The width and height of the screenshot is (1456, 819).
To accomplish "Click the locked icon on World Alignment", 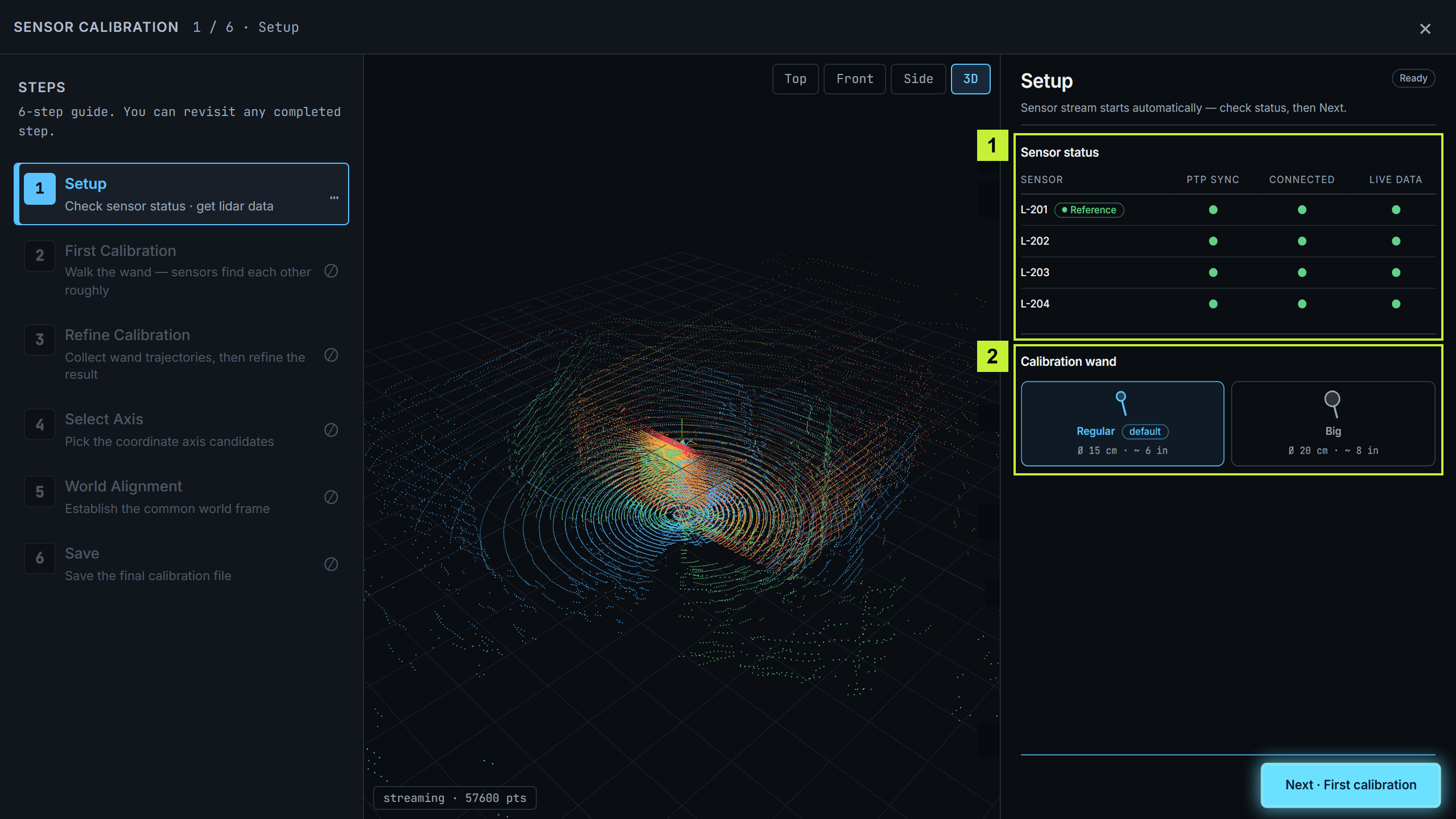I will [x=331, y=497].
